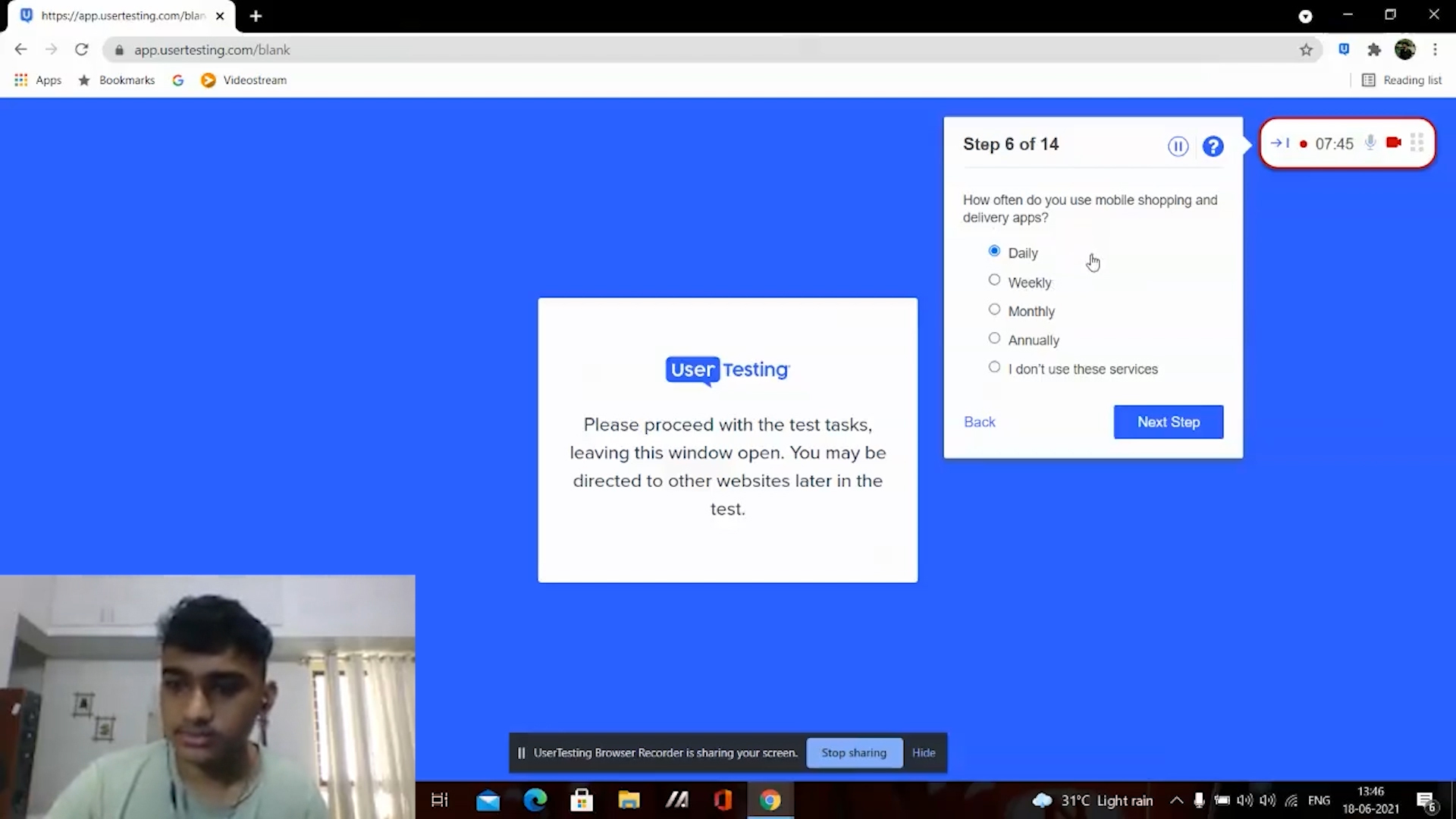
Task: Choose the Monthly radio button
Action: point(994,309)
